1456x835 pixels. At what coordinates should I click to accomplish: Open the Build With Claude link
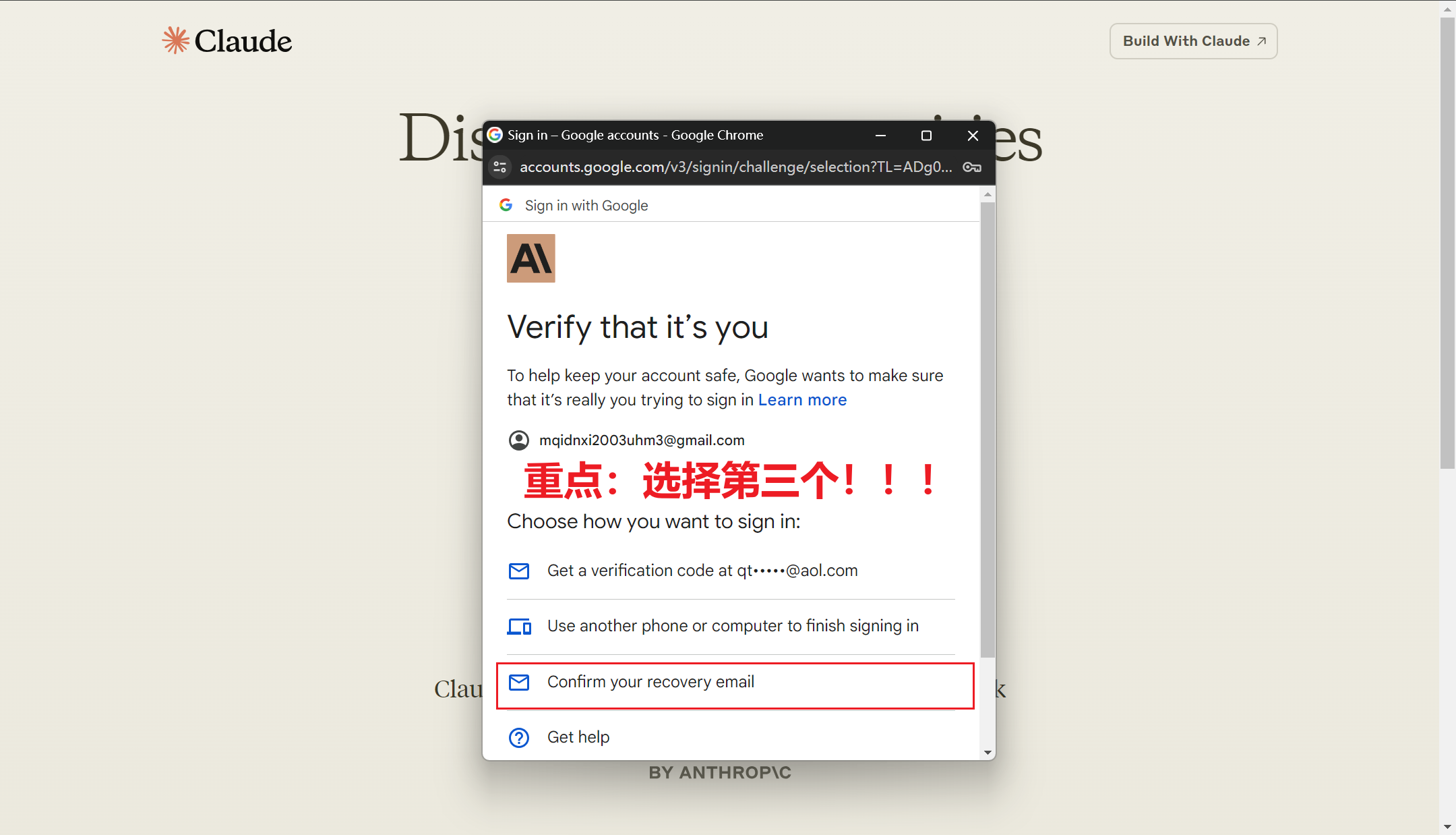click(x=1193, y=41)
